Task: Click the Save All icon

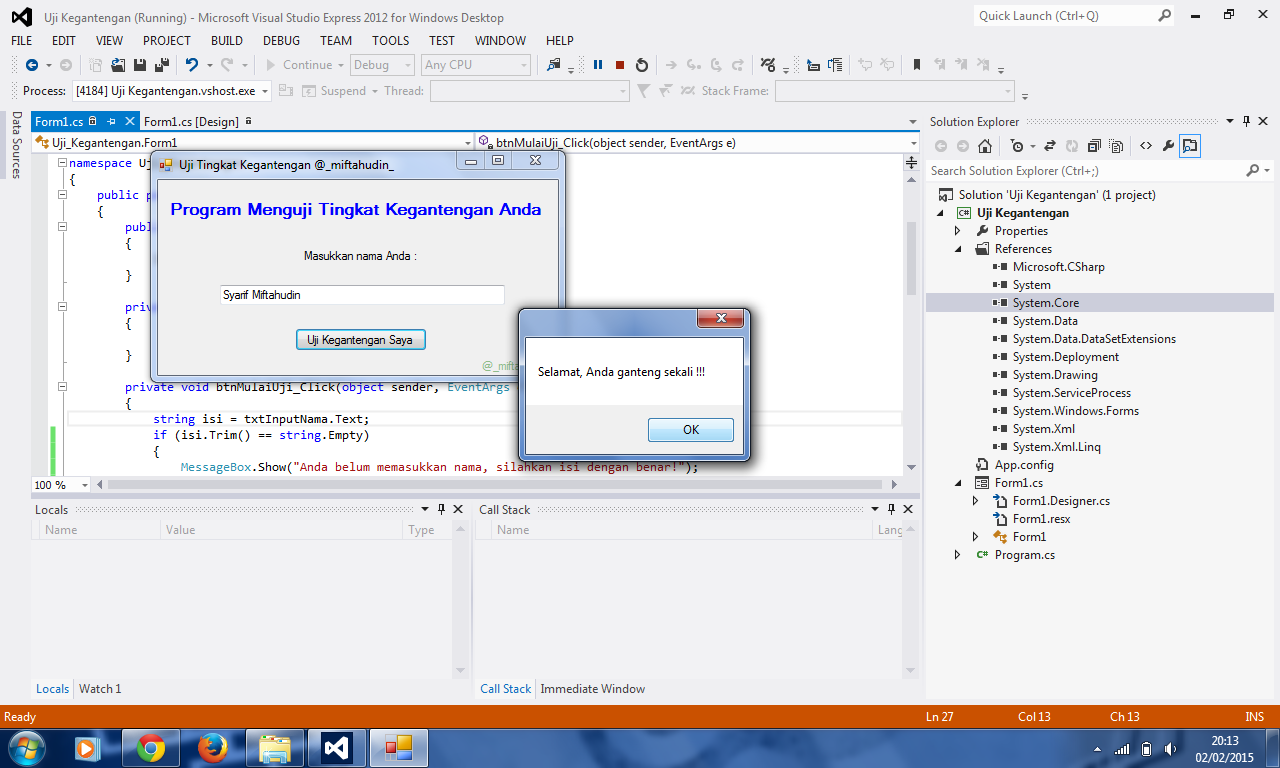Action: coord(160,64)
